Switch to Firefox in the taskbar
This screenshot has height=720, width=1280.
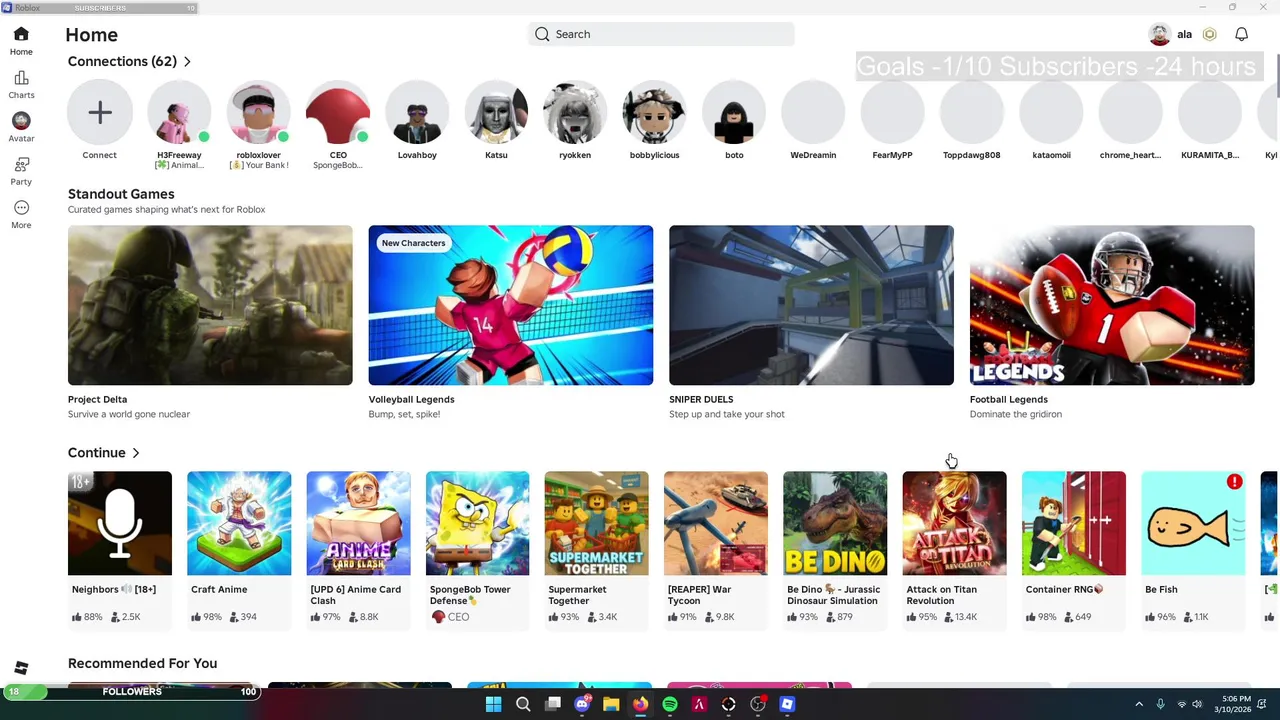(640, 704)
